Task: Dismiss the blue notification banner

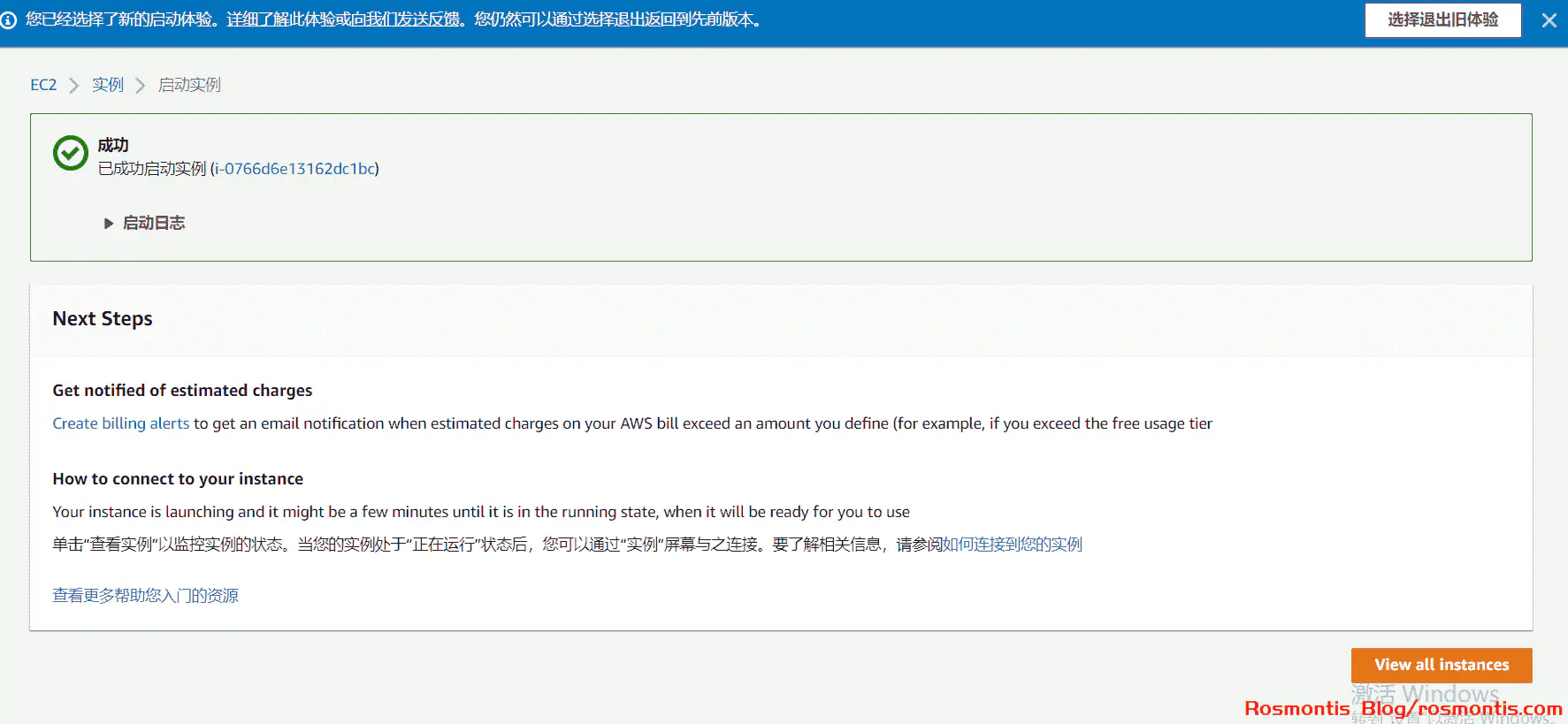Action: (x=1549, y=20)
